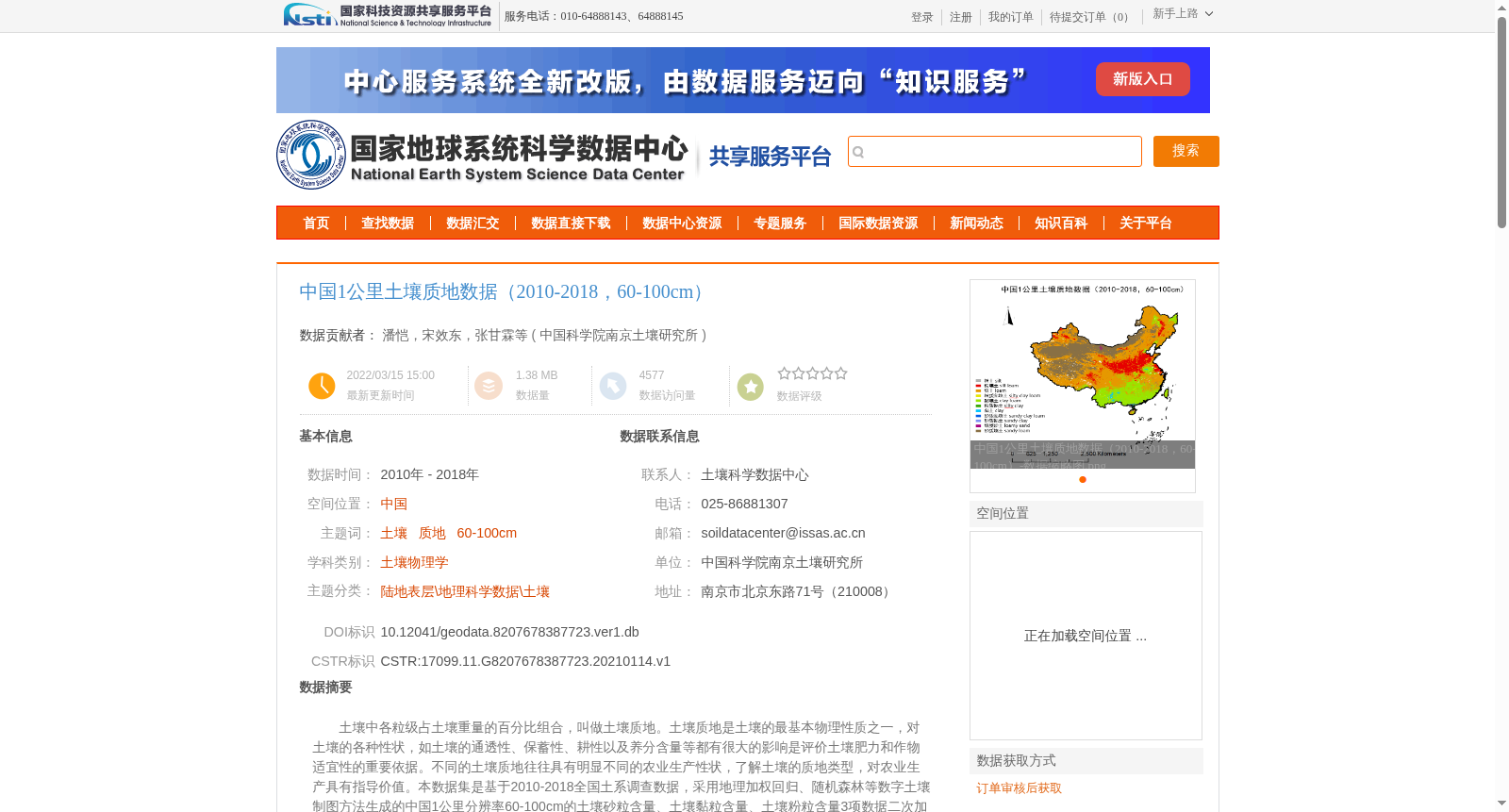Image resolution: width=1509 pixels, height=812 pixels.
Task: Click the scrollbar down arrow
Action: pyautogui.click(x=1501, y=804)
